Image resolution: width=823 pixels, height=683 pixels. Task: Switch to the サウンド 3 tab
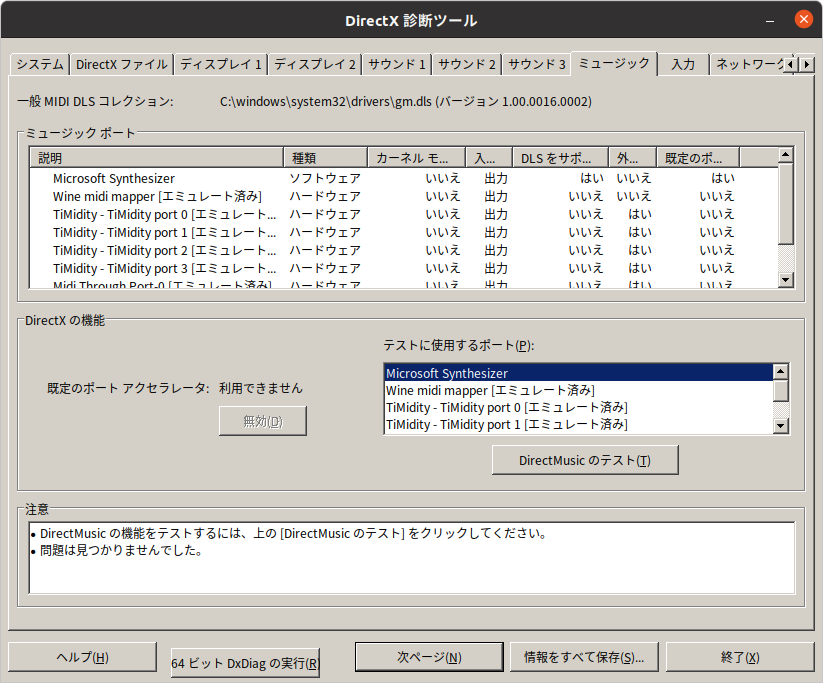click(x=536, y=65)
